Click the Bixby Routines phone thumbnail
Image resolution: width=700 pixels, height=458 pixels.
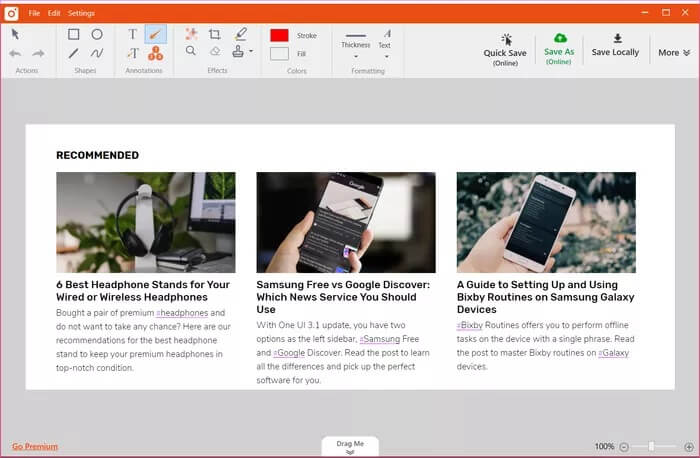click(546, 222)
